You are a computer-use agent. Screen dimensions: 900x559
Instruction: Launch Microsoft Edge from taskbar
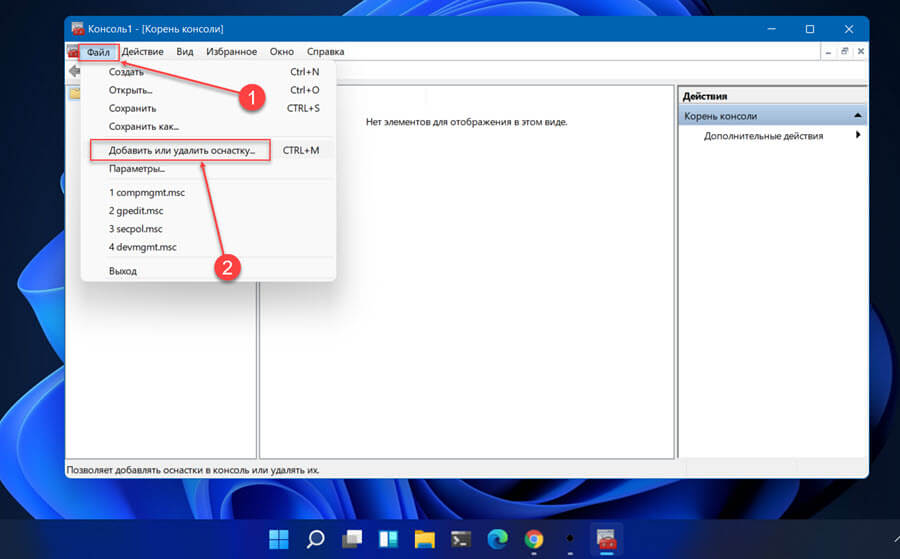[497, 539]
